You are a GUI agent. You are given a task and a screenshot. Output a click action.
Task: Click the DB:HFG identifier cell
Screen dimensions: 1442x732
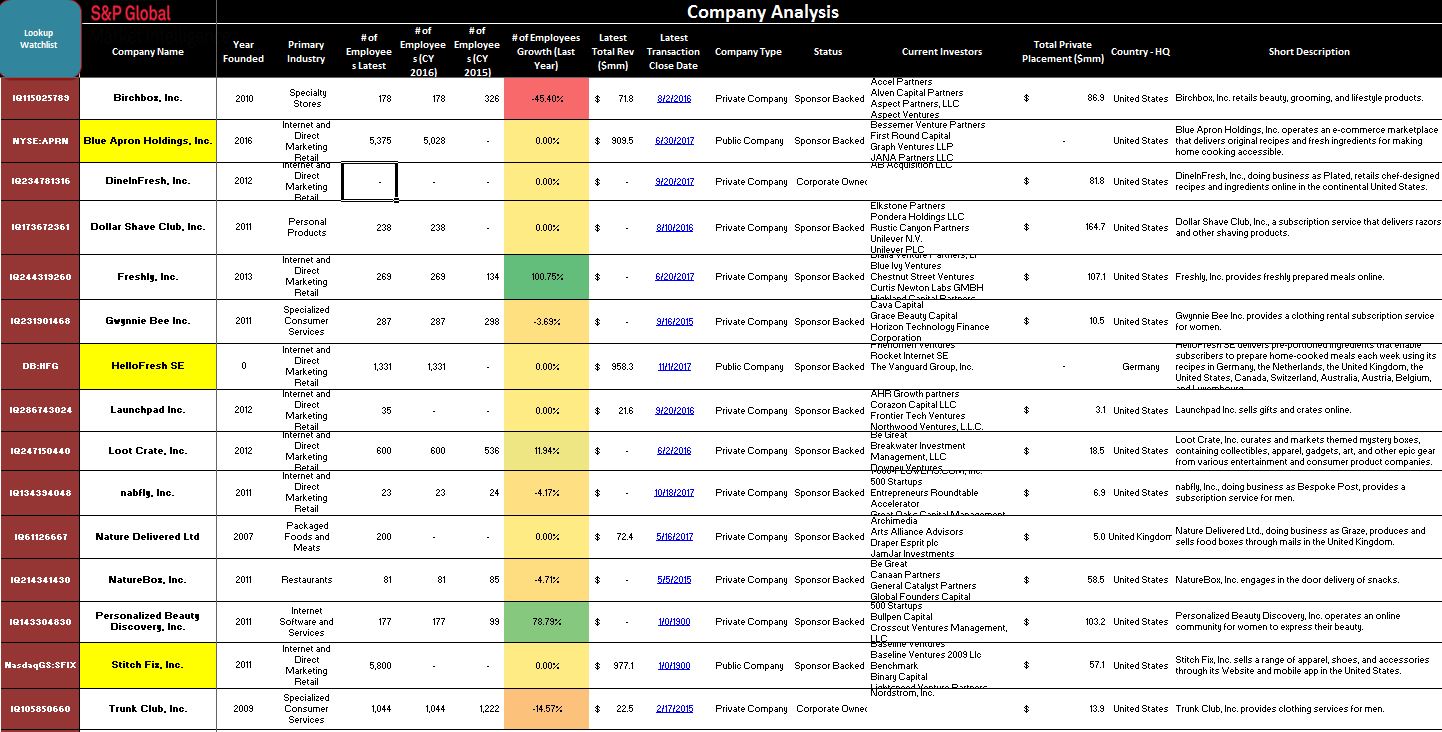click(40, 366)
